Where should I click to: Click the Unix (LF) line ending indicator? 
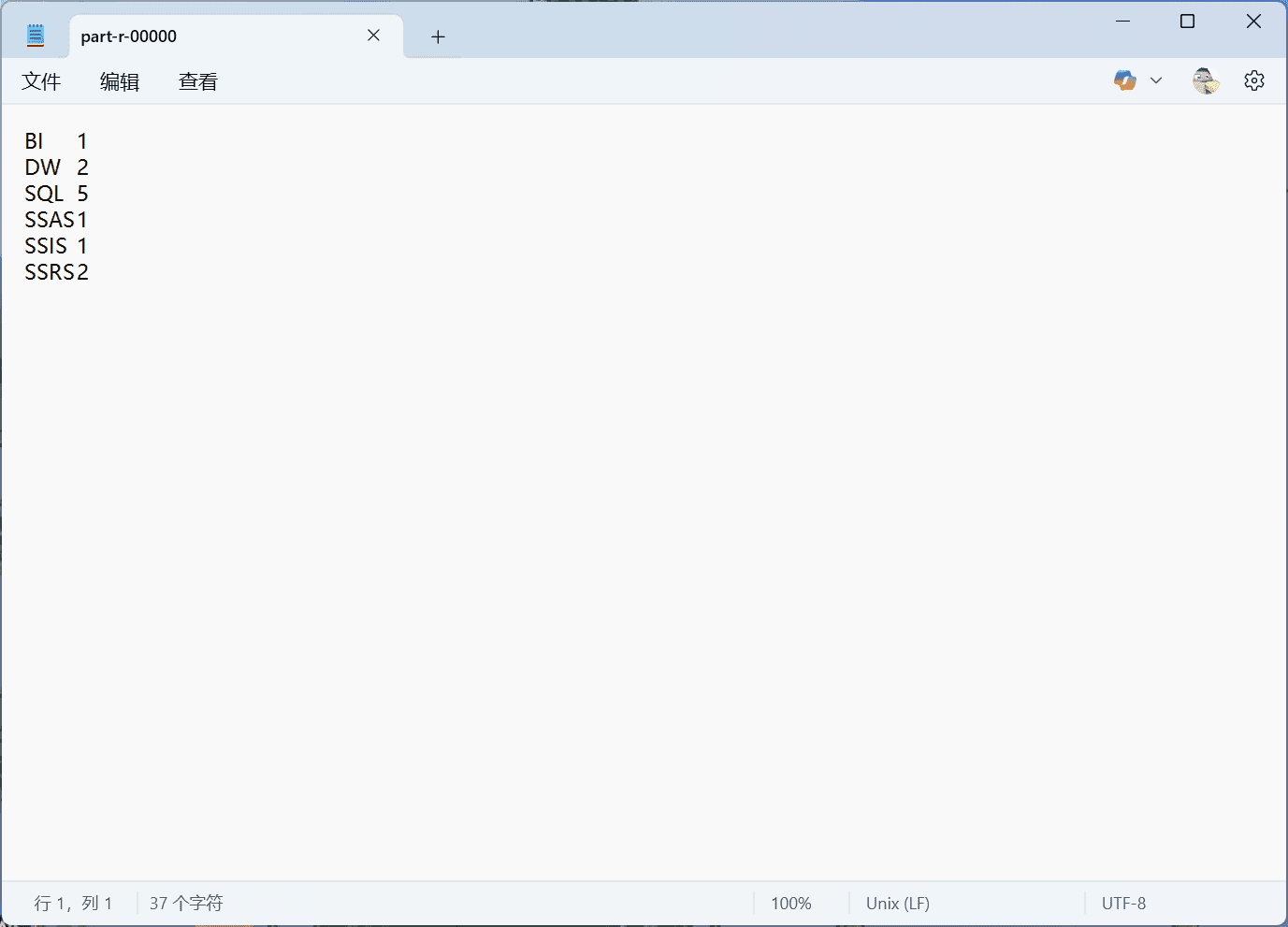click(x=898, y=903)
